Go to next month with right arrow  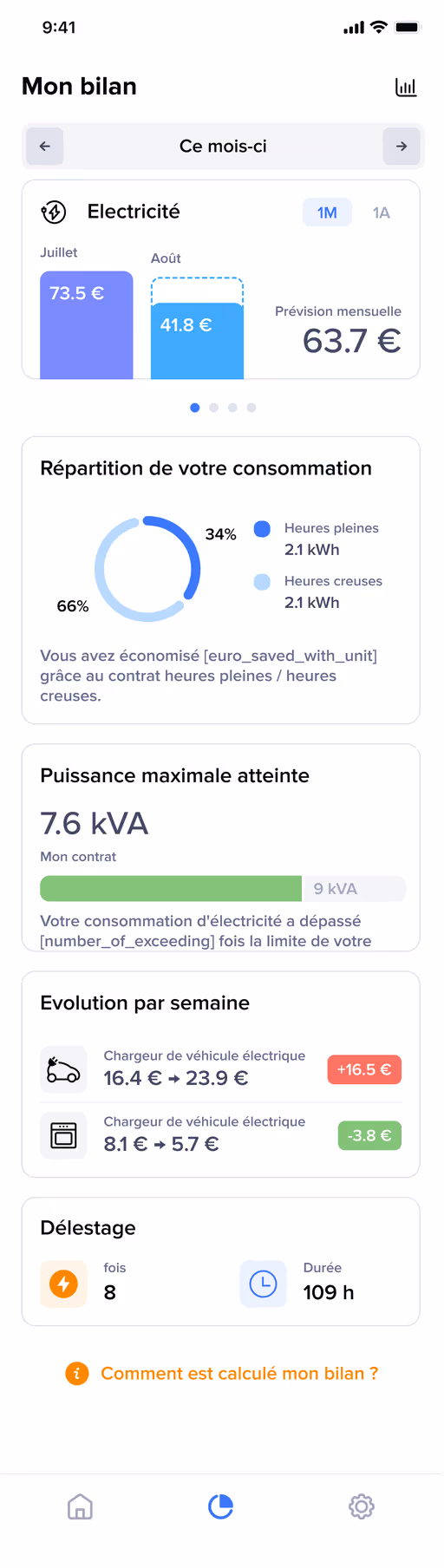pos(402,147)
